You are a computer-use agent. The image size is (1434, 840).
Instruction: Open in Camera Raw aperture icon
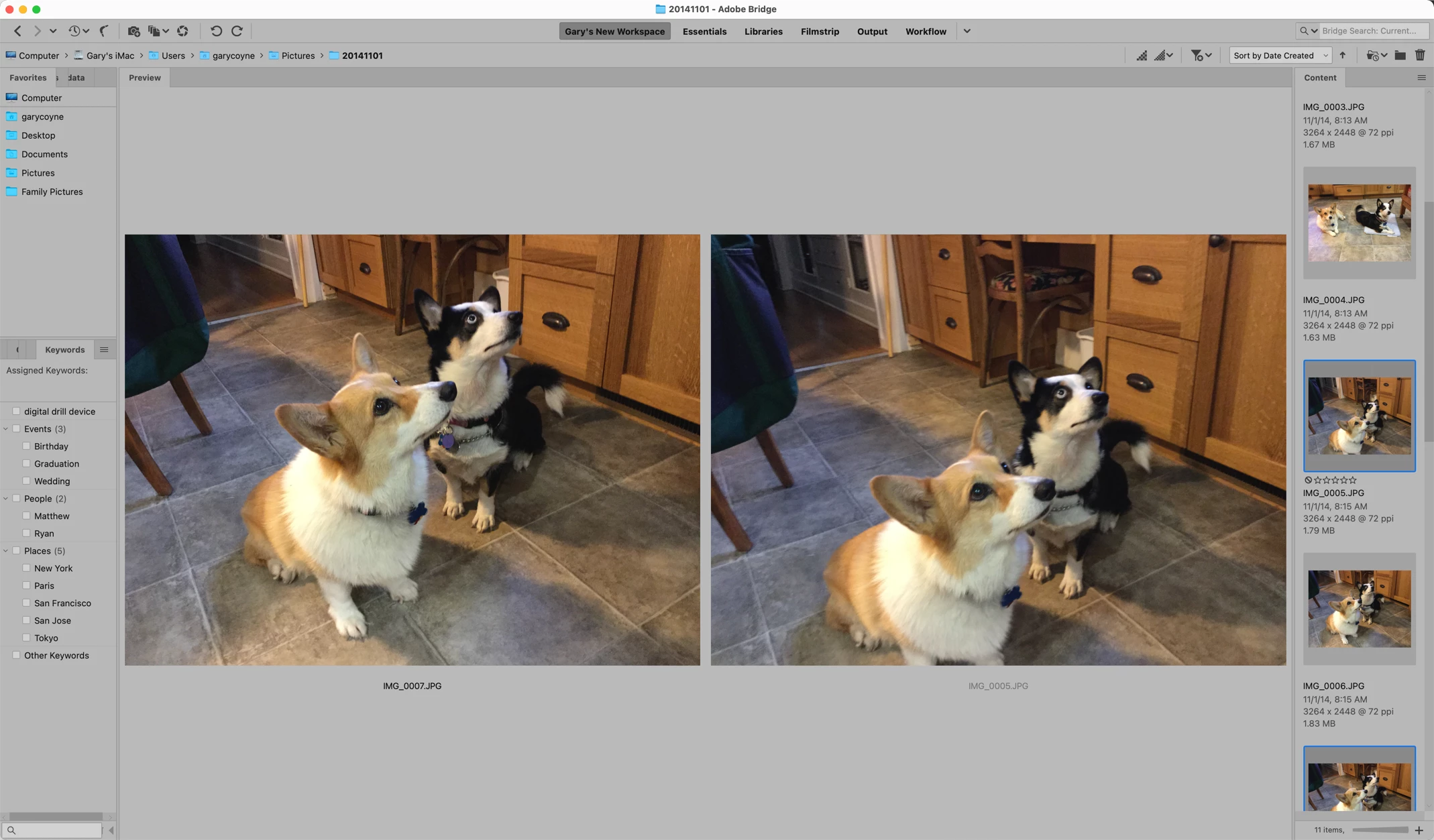pyautogui.click(x=182, y=31)
